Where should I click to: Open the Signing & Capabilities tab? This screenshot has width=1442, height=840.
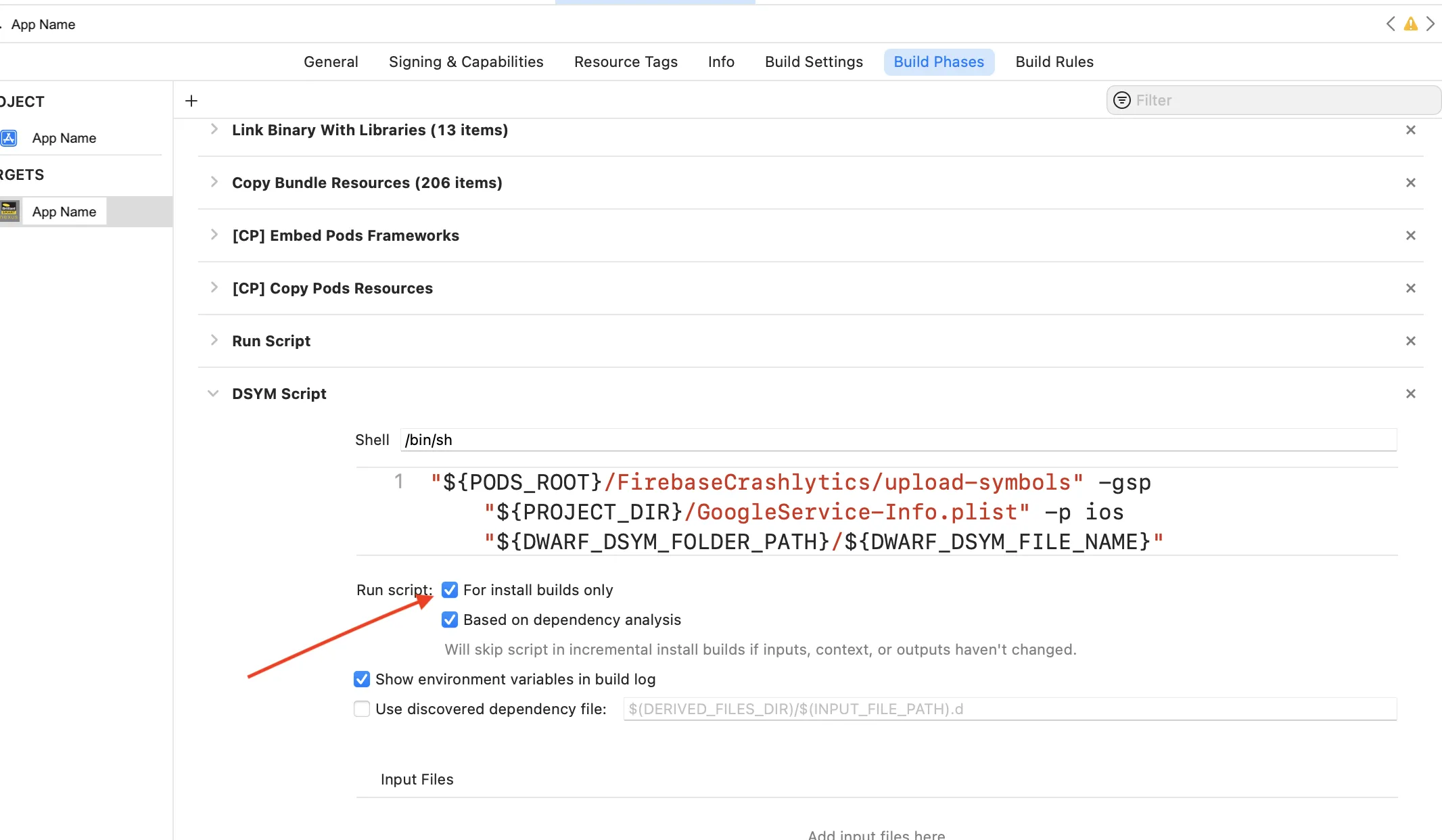point(466,62)
